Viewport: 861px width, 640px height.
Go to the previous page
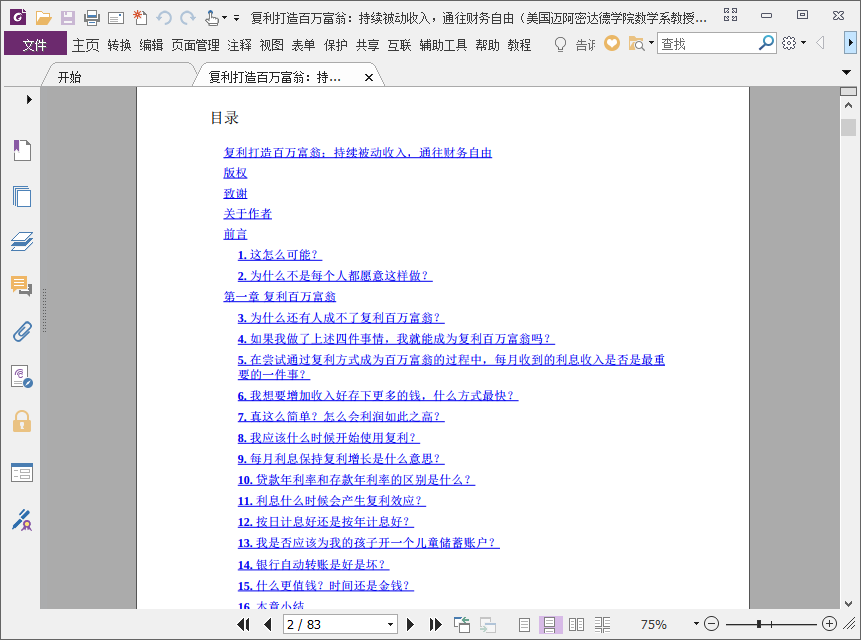(268, 624)
